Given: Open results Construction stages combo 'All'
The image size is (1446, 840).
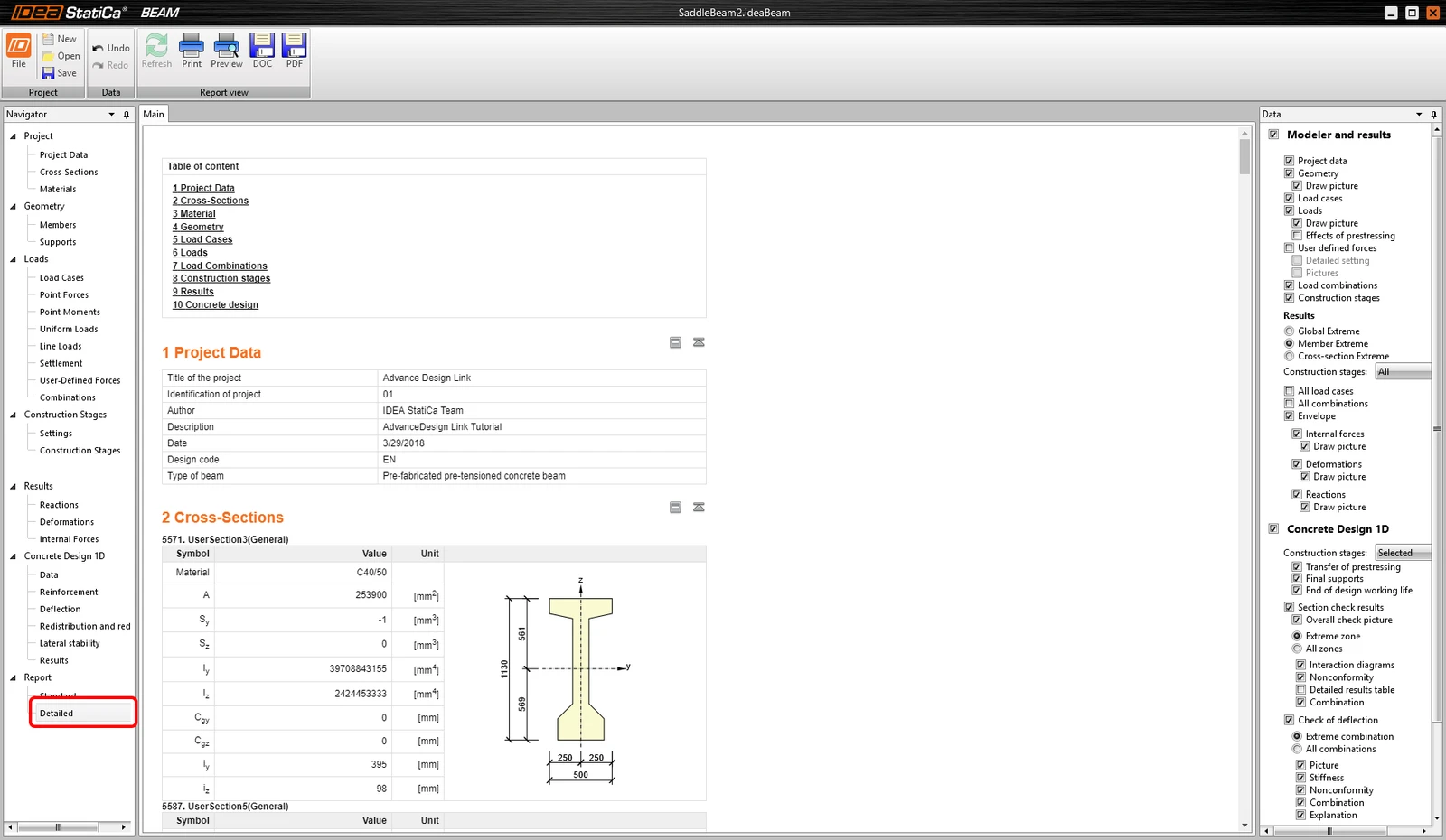Looking at the screenshot, I should pos(1403,372).
